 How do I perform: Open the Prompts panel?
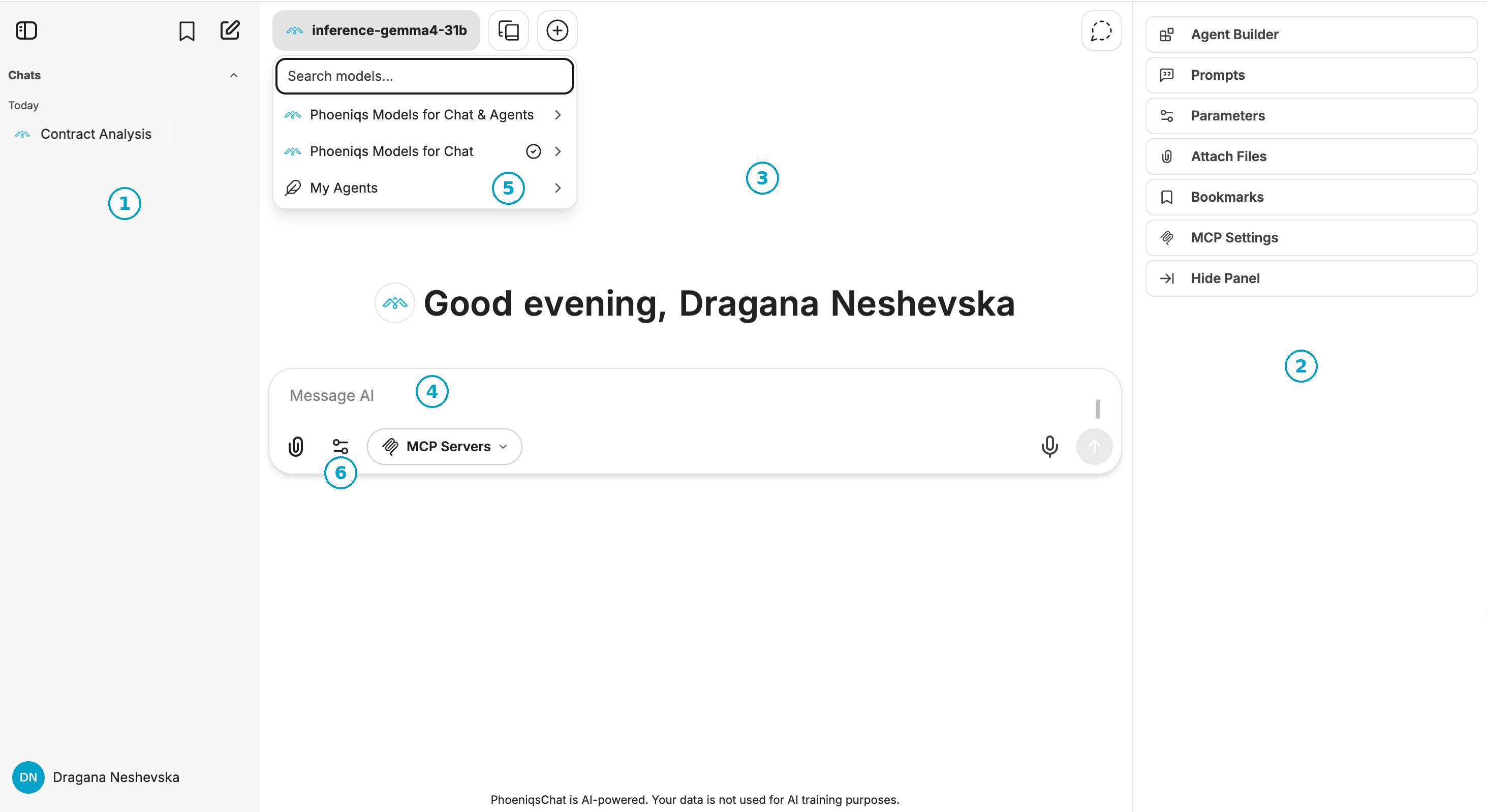click(x=1311, y=75)
